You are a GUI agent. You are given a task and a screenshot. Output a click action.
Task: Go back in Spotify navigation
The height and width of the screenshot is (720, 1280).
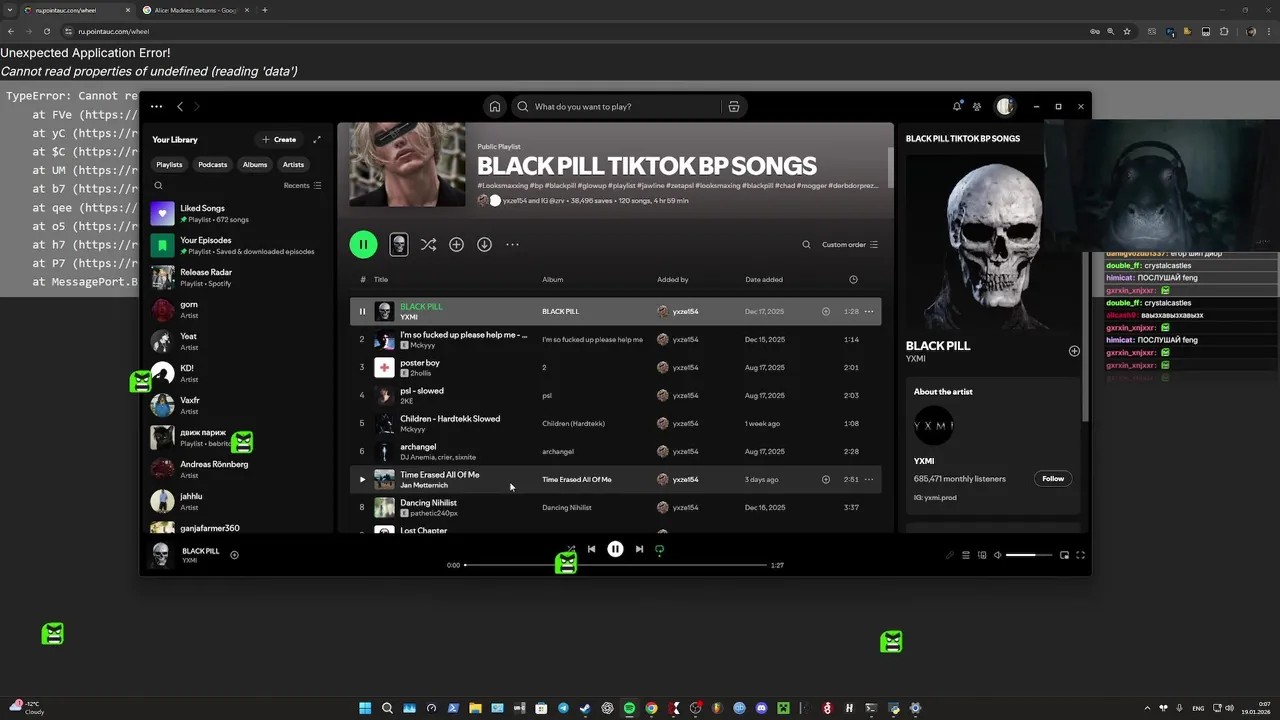pos(180,107)
